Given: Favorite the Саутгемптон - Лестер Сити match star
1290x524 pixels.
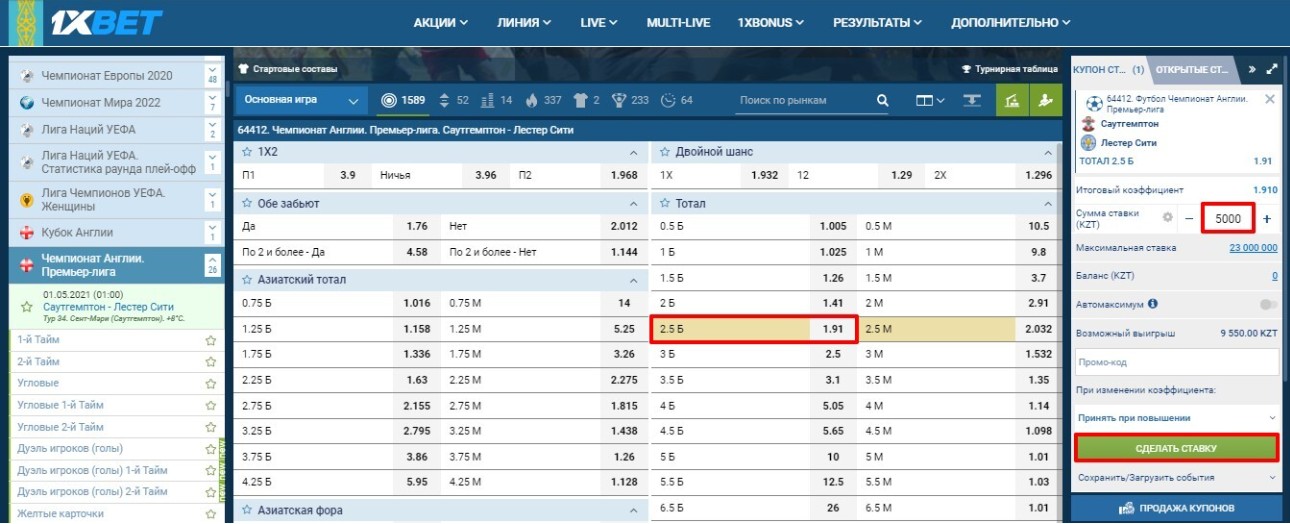Looking at the screenshot, I should 27,307.
